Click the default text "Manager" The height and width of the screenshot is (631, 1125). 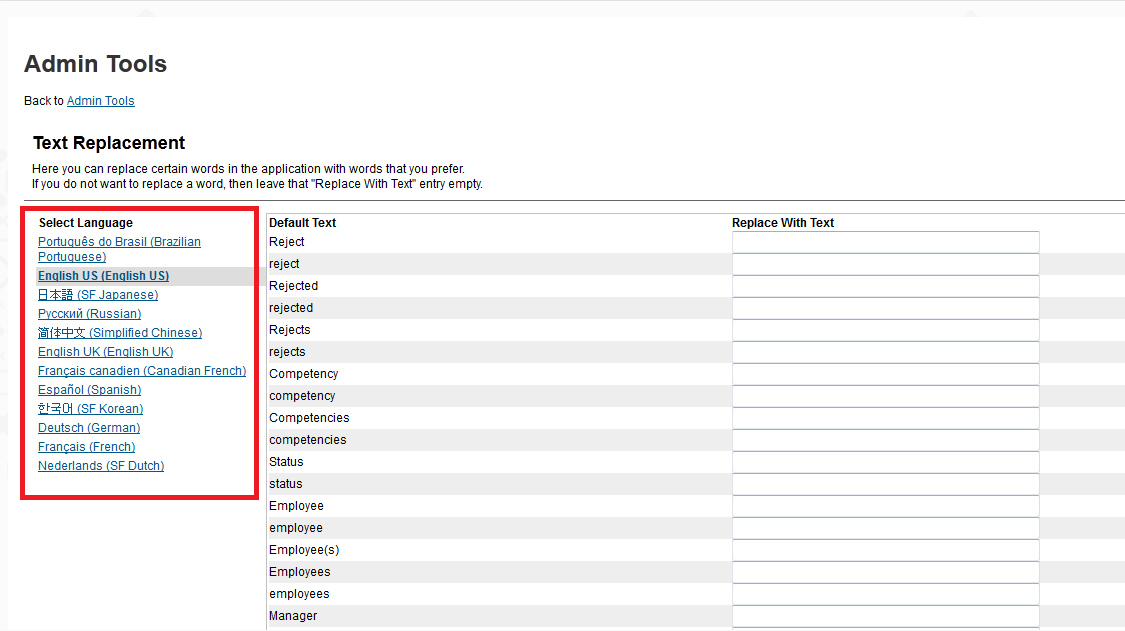point(293,616)
